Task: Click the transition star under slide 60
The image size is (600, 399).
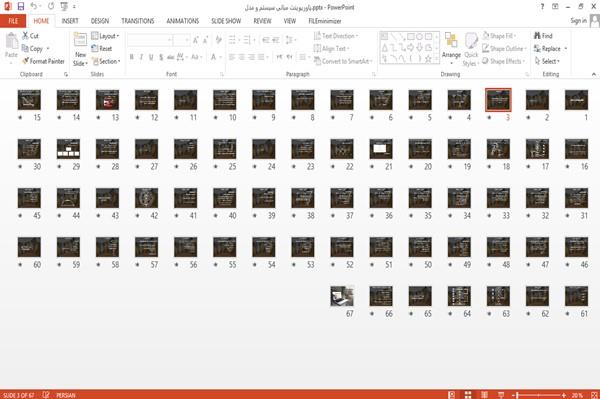Action: [x=20, y=264]
